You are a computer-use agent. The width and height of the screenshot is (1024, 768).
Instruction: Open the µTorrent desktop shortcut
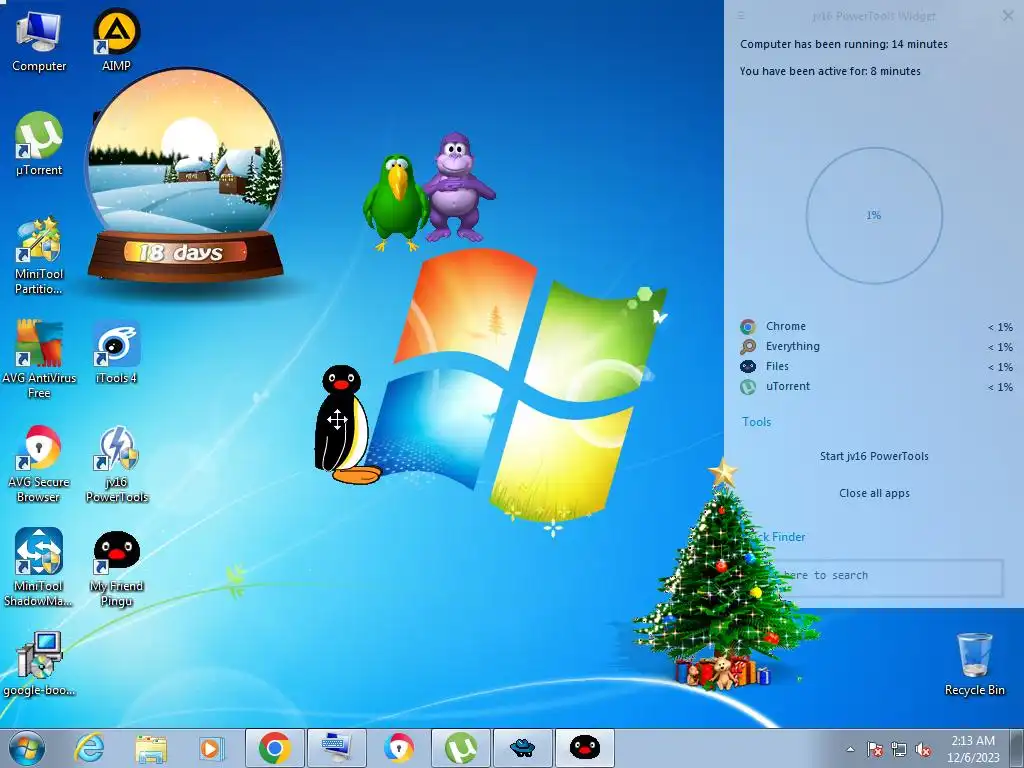pyautogui.click(x=39, y=144)
